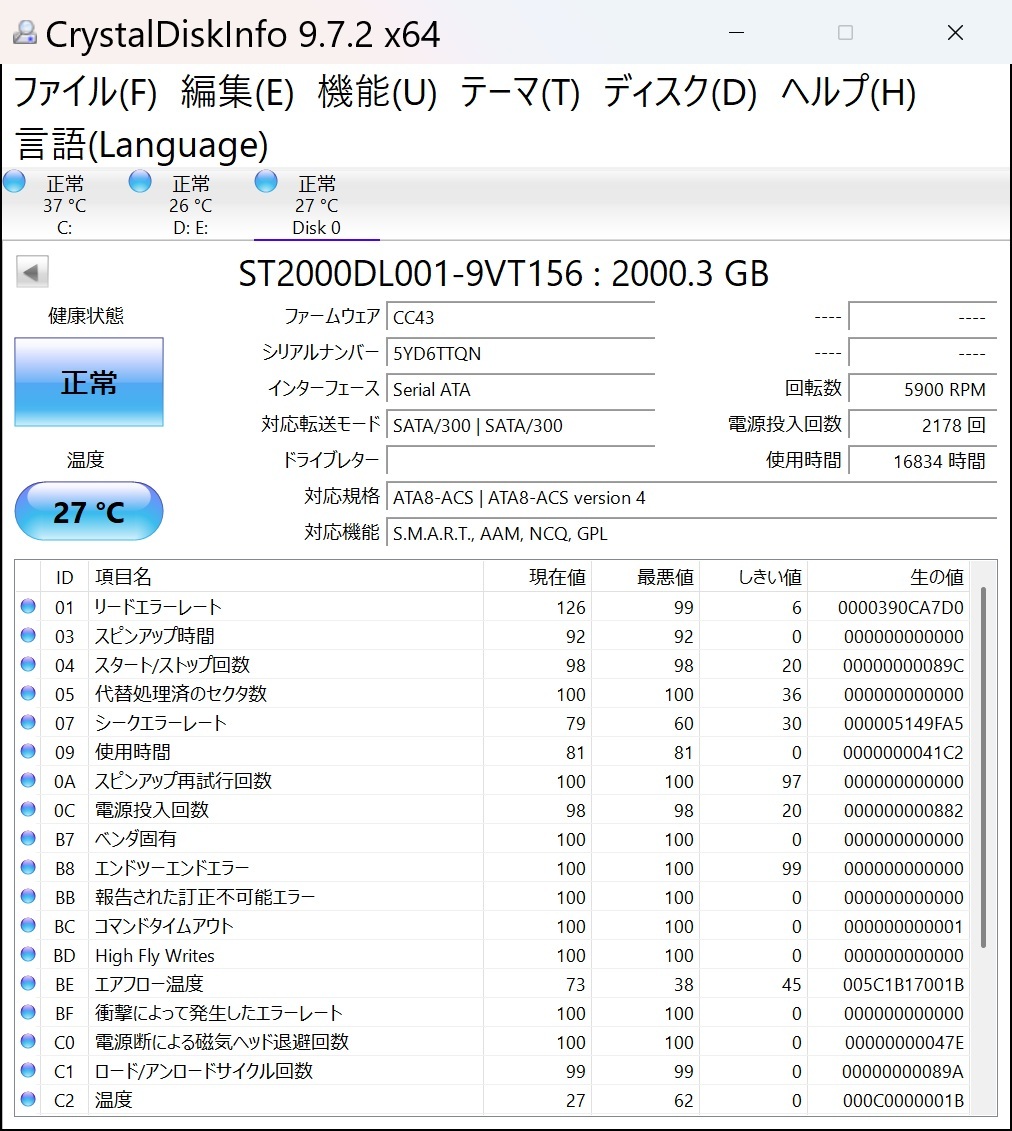1012x1131 pixels.
Task: Click status dot for attribute BE
Action: click(28, 983)
